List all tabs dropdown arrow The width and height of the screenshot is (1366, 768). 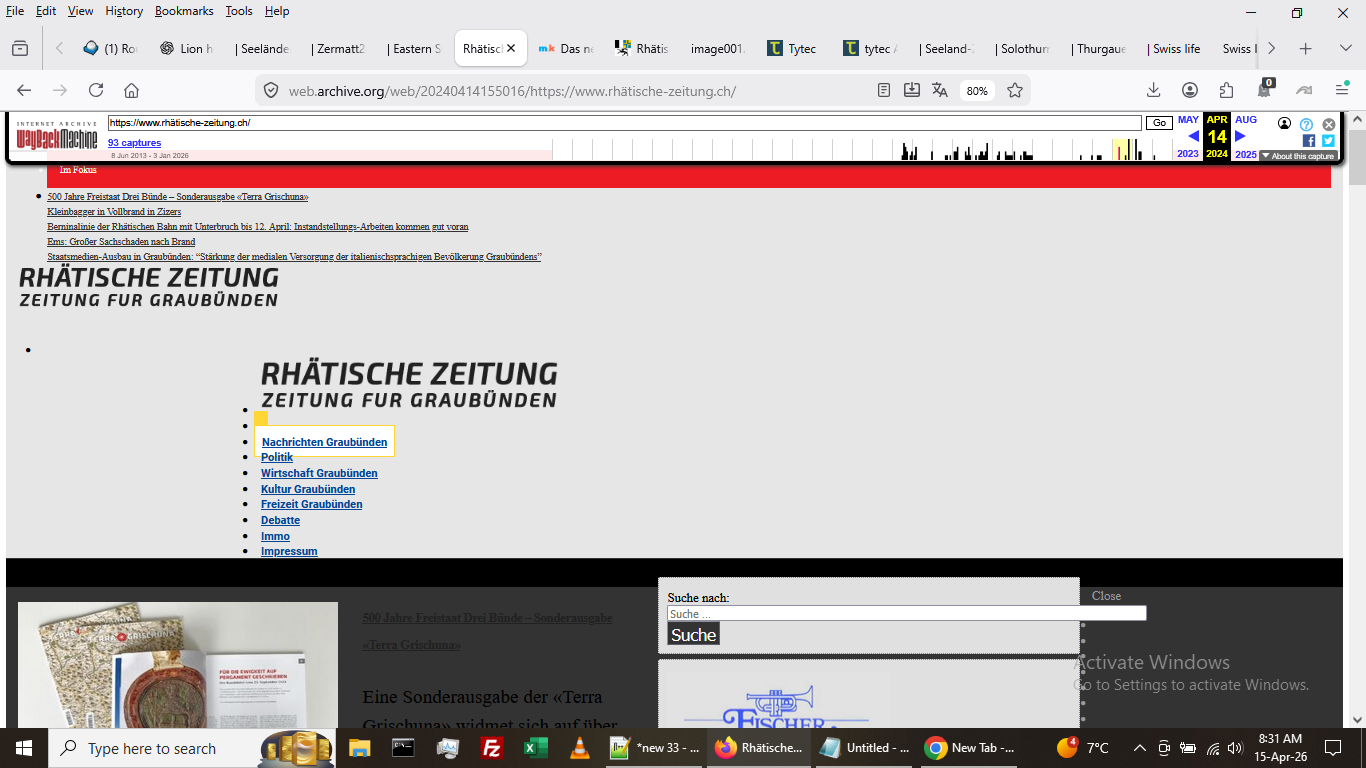point(1346,48)
